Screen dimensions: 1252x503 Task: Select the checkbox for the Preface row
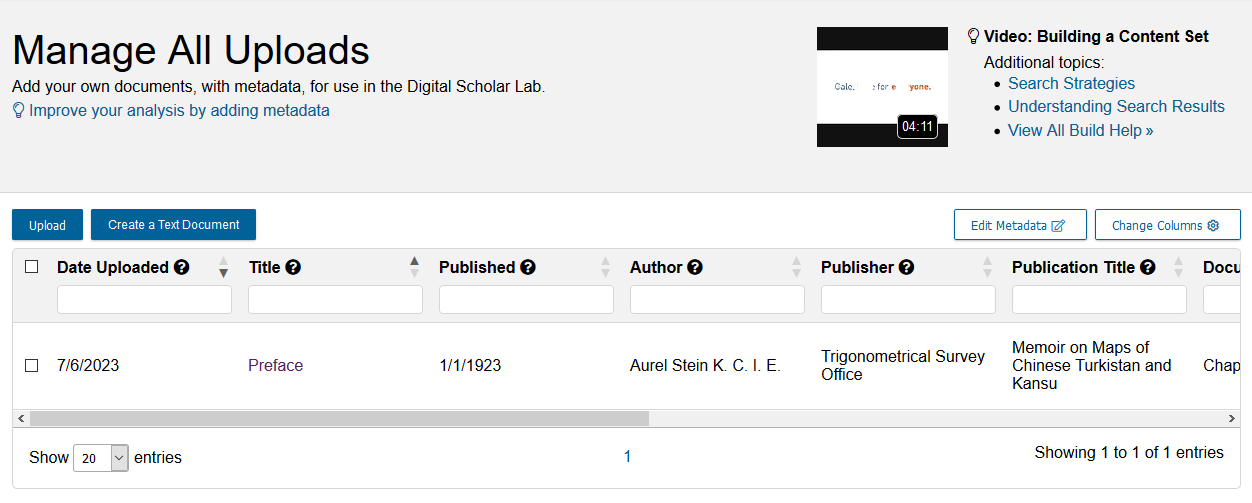click(32, 366)
